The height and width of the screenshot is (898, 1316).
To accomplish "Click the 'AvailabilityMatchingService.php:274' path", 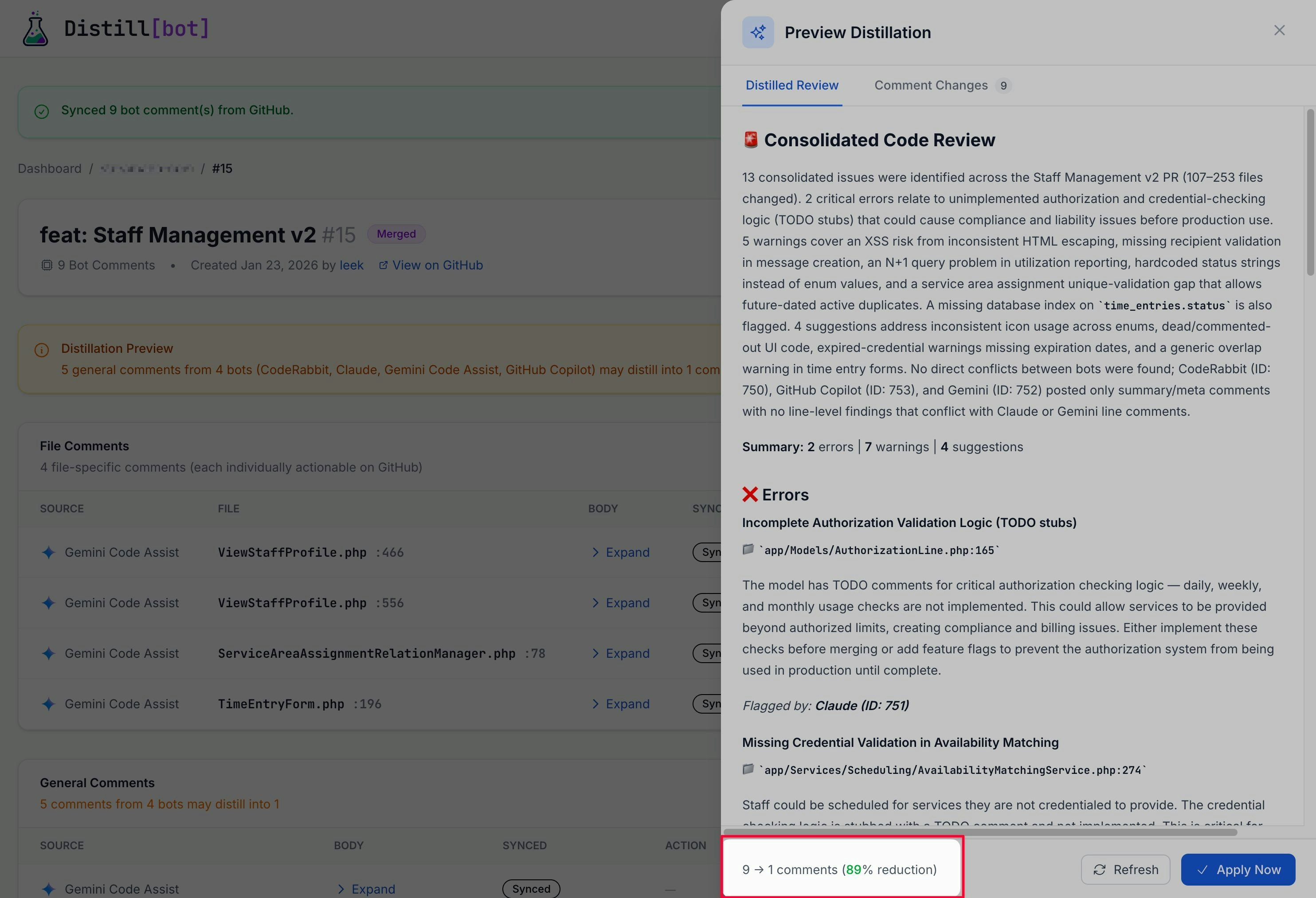I will click(952, 770).
